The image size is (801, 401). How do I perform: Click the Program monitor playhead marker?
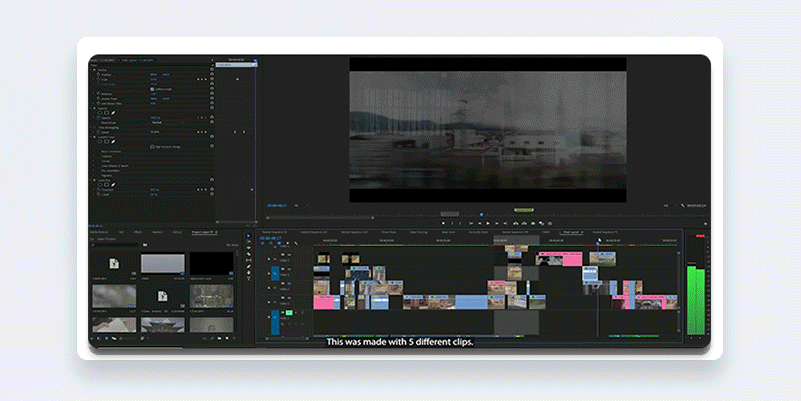[481, 215]
